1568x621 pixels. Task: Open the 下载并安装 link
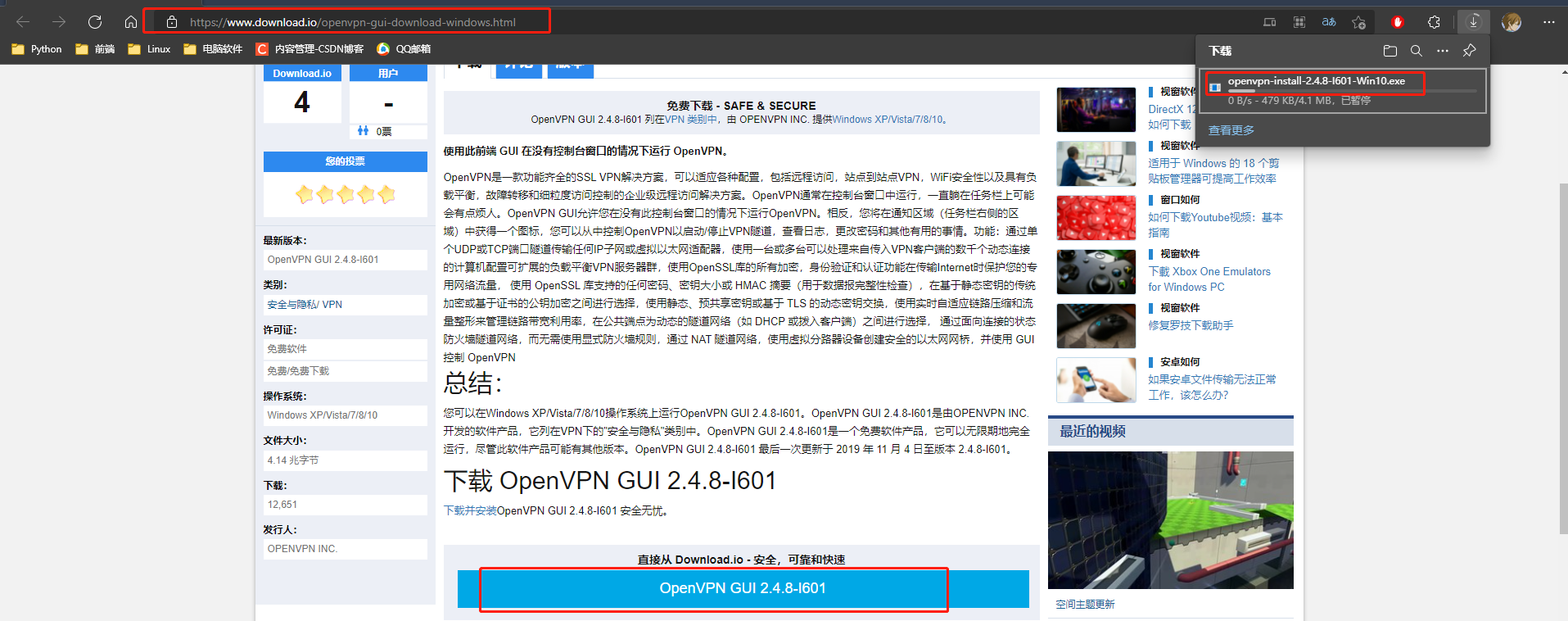click(470, 510)
